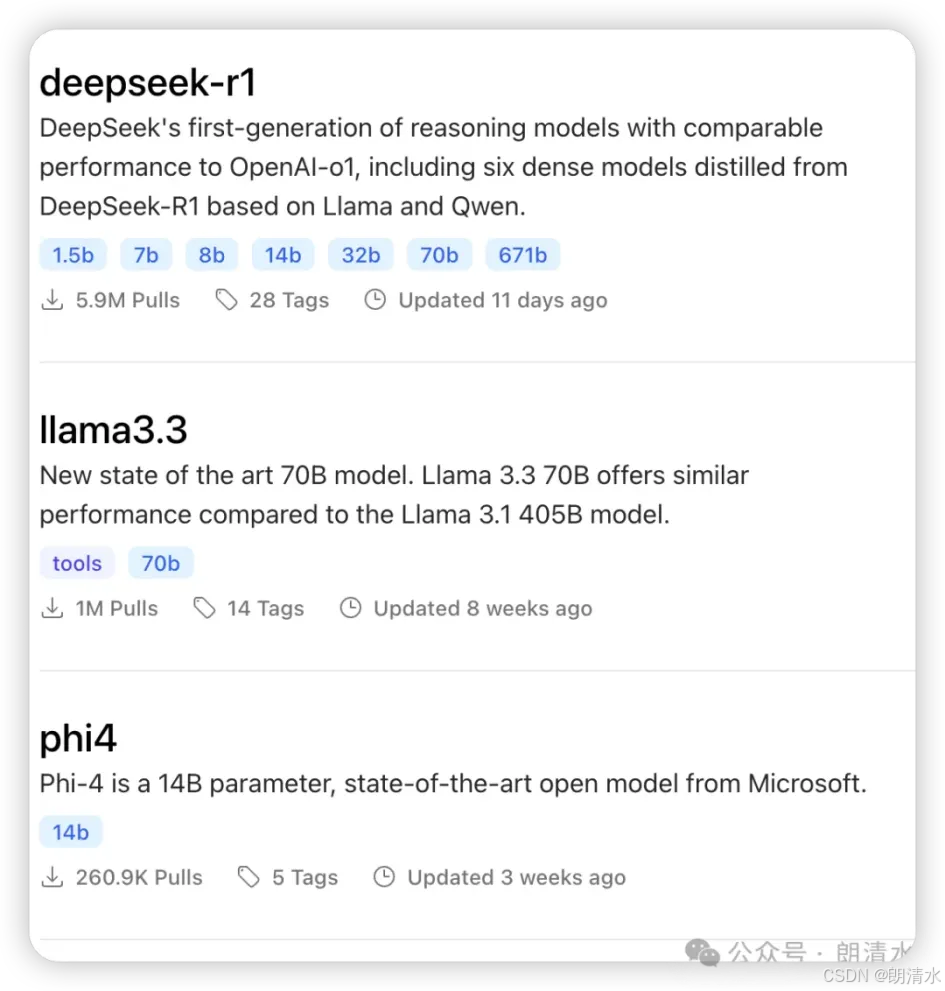This screenshot has width=945, height=991.
Task: Open the phi4 model title
Action: (78, 738)
